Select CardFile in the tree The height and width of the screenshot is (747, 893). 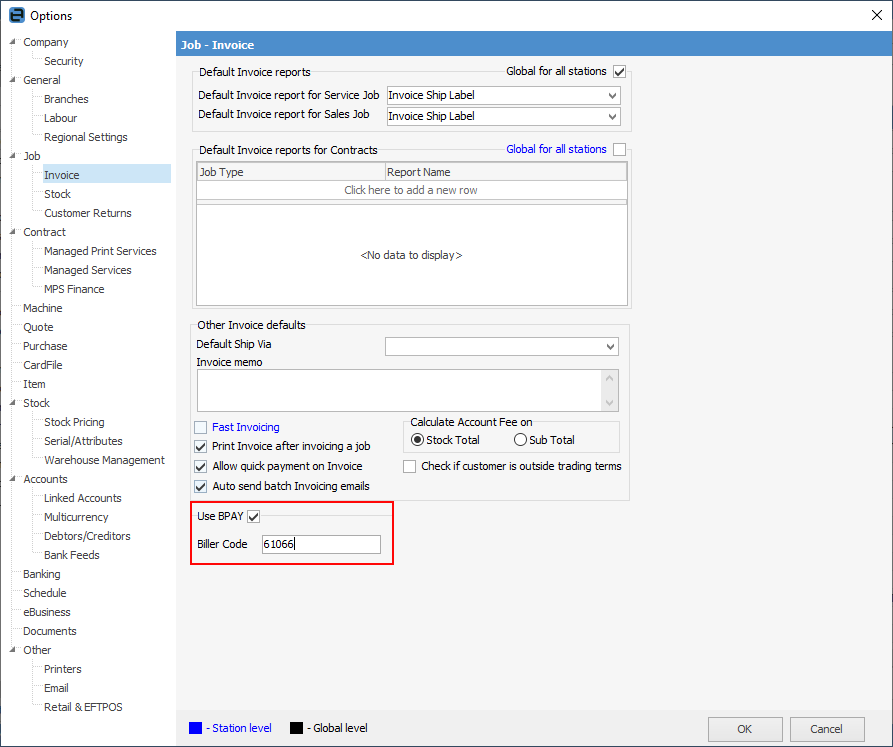point(43,365)
